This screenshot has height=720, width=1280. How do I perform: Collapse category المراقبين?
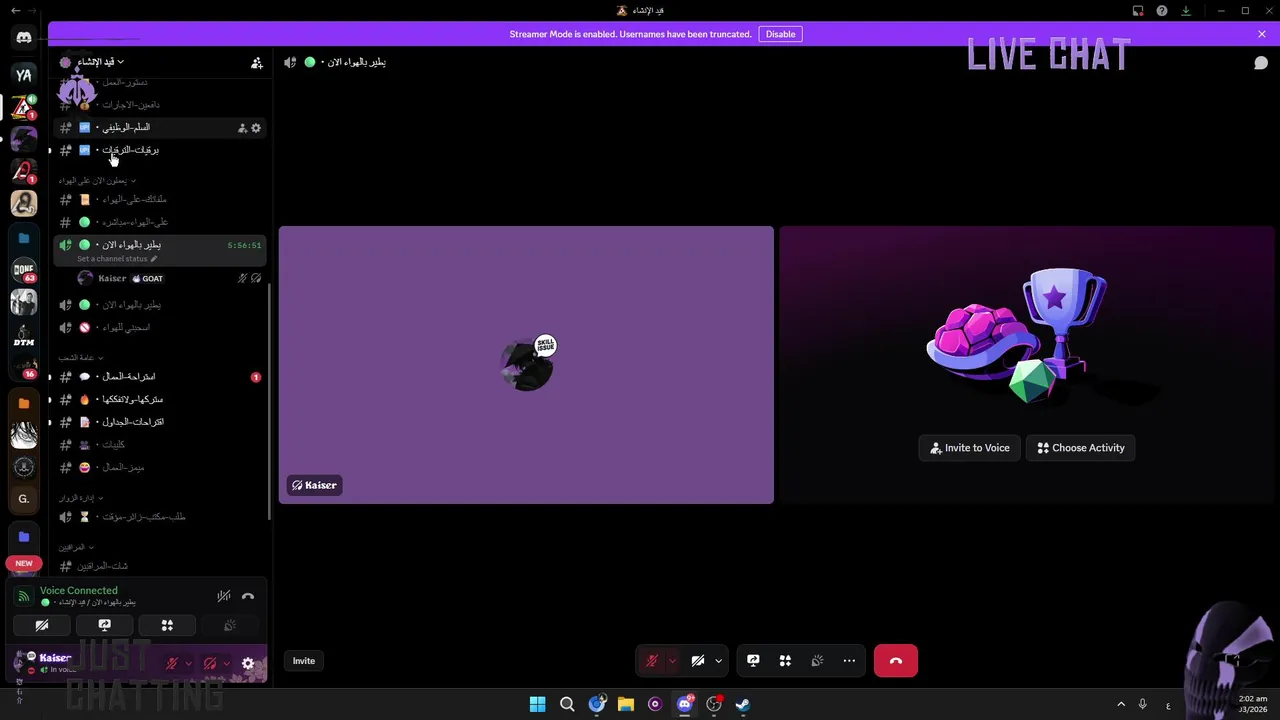point(75,548)
